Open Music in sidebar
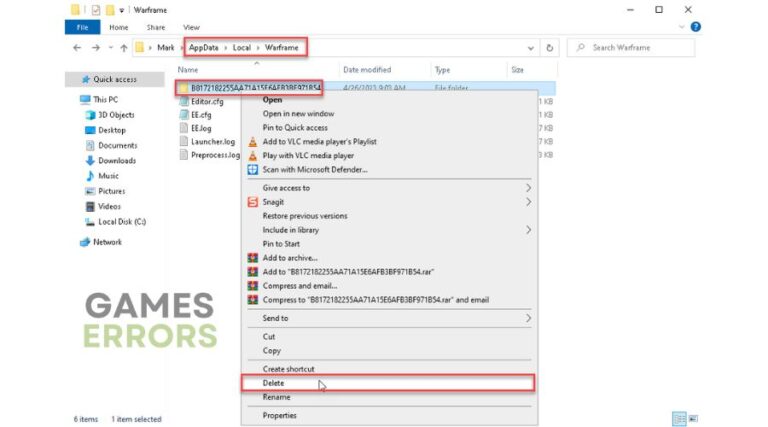The height and width of the screenshot is (427, 768). [108, 176]
